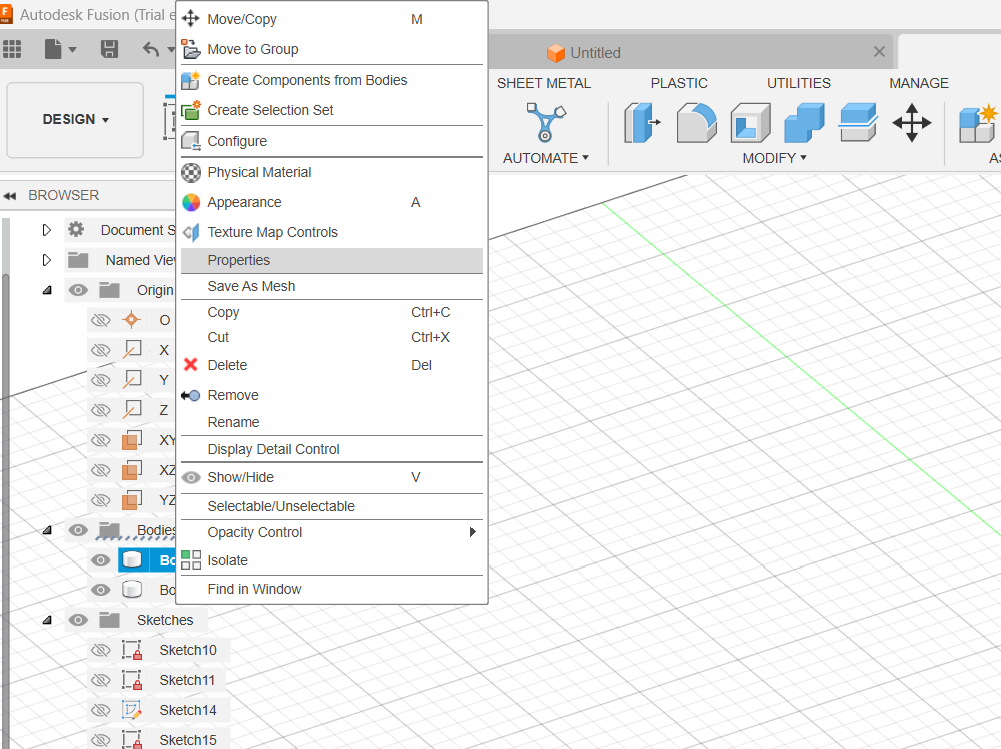Viewport: 1001px width, 749px height.
Task: Select the Shell tool
Action: coord(750,122)
